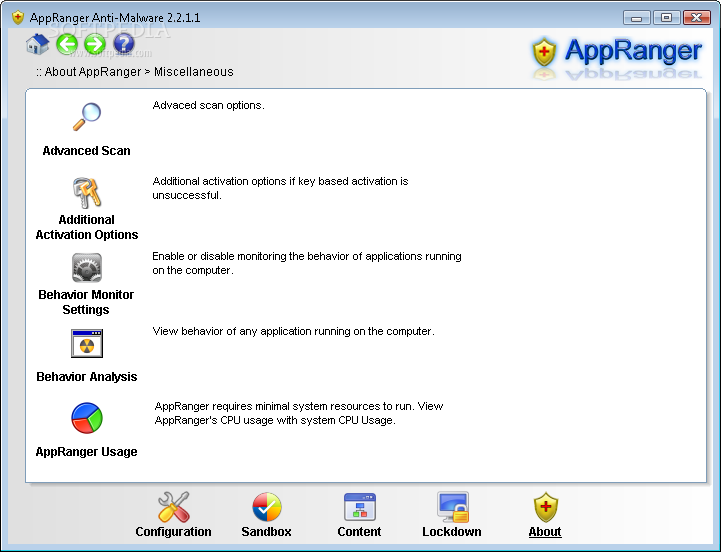Viewport: 721px width, 552px height.
Task: Open Behavior Monitor Settings gear icon
Action: (86, 268)
